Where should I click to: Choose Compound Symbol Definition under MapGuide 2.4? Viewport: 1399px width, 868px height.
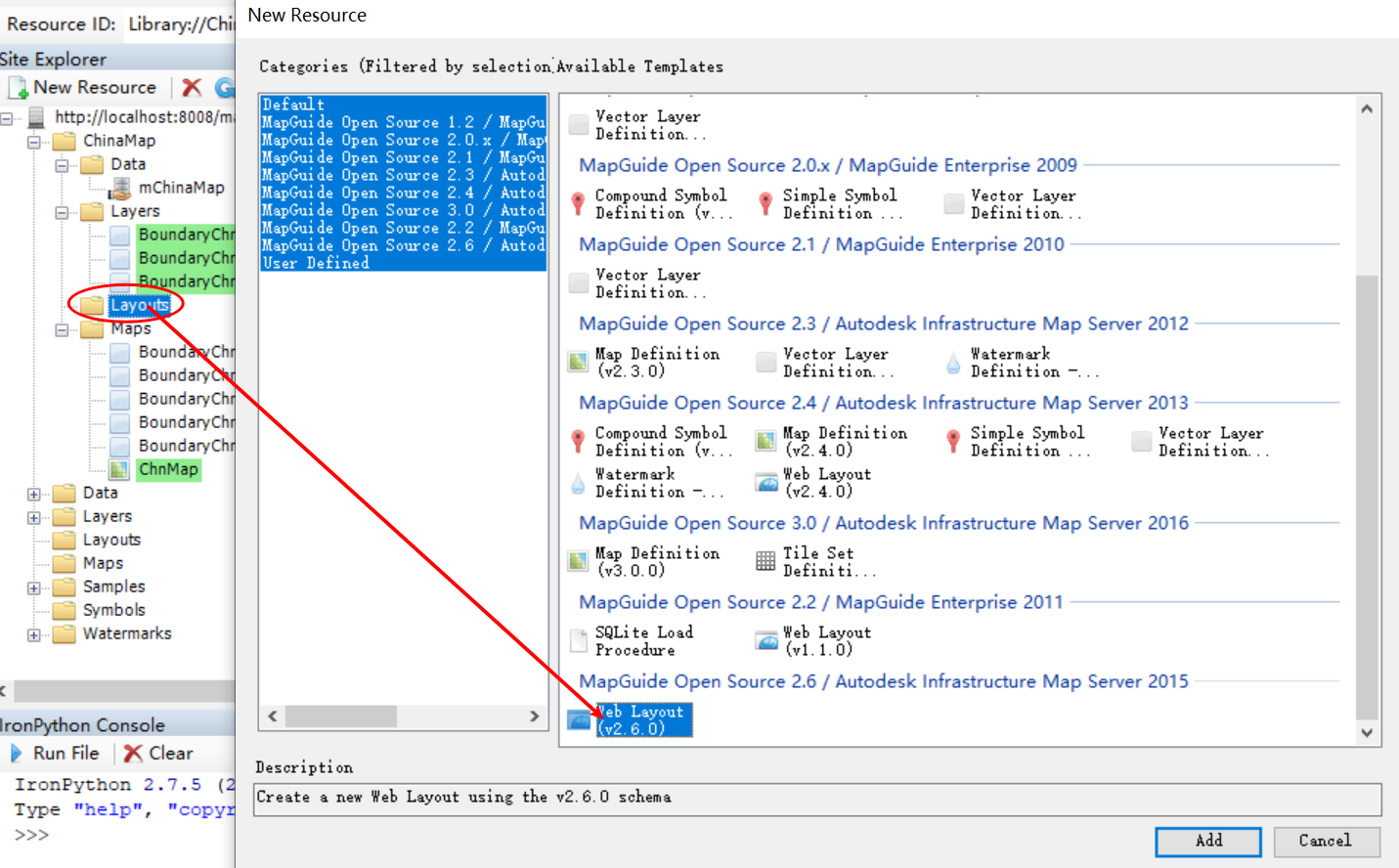[x=650, y=441]
